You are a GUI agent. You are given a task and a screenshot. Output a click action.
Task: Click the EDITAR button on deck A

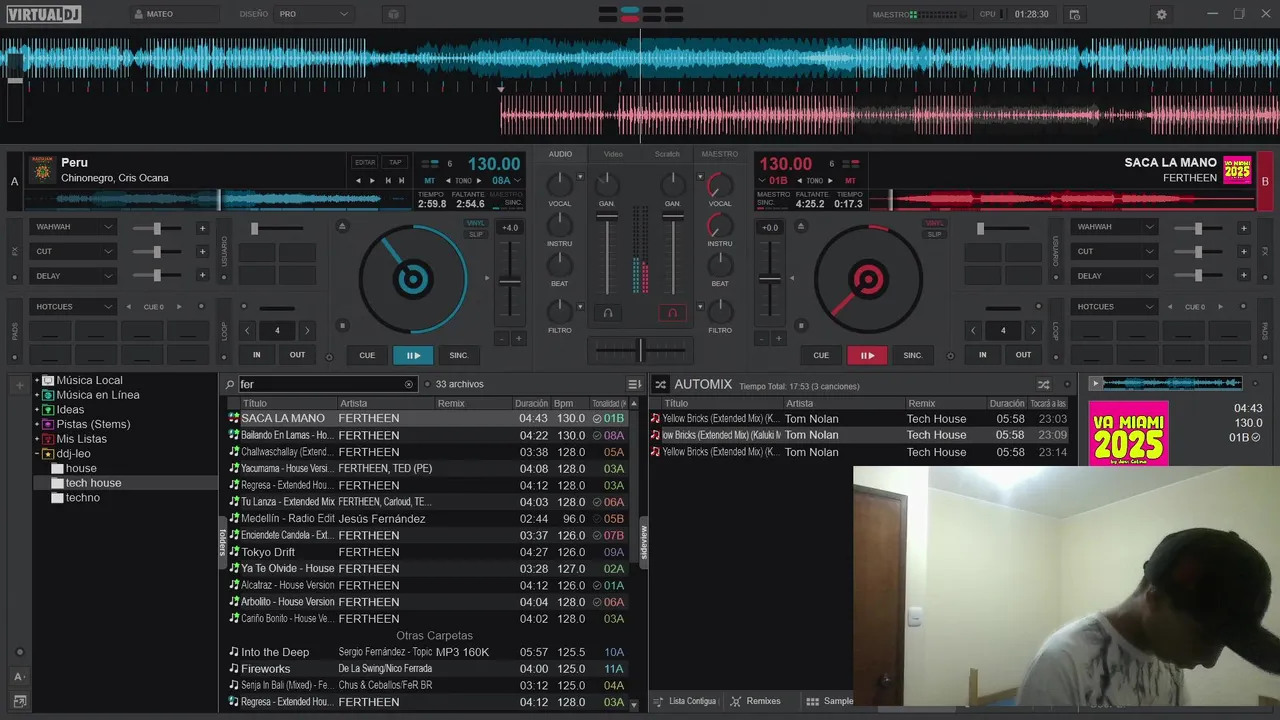365,162
